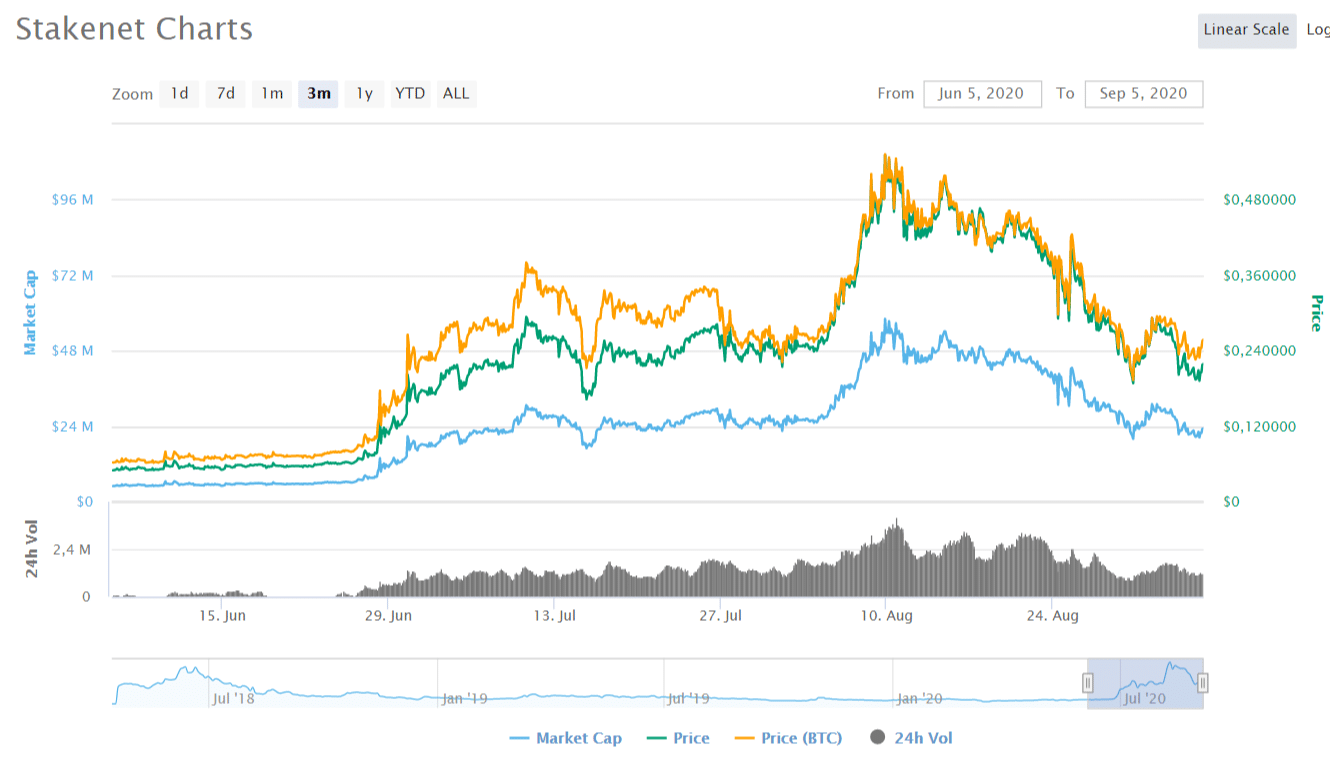
Task: Grab the right navigator range handle
Action: pos(1203,684)
